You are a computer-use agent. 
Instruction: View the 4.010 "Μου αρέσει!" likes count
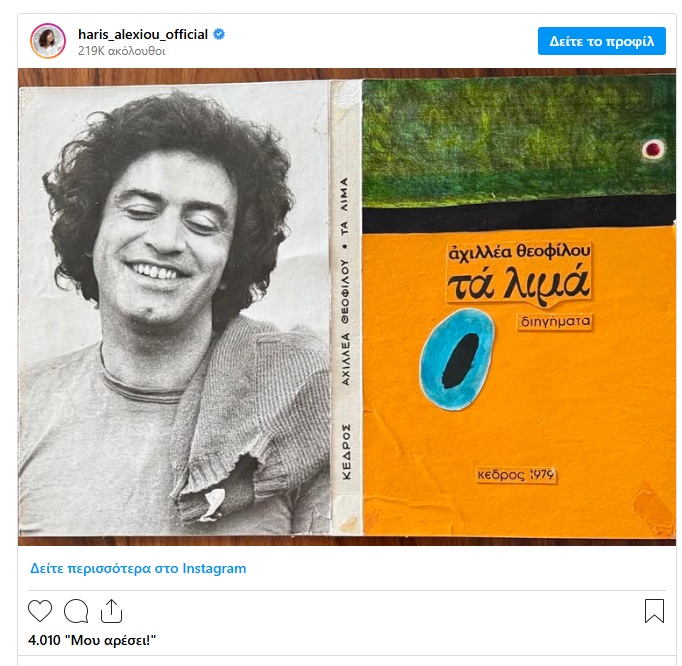coord(92,640)
